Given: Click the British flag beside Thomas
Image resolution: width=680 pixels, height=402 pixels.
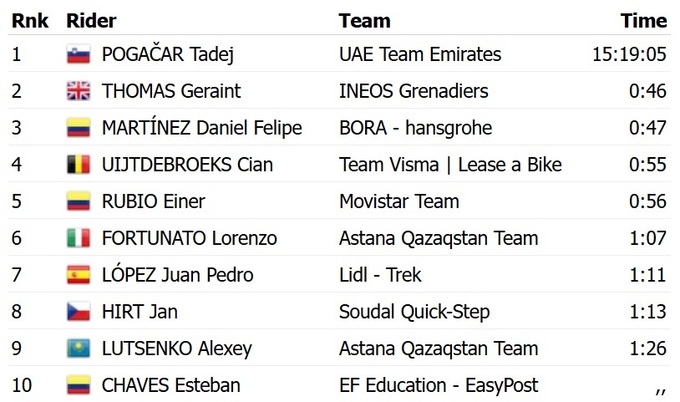Looking at the screenshot, I should pyautogui.click(x=78, y=92).
